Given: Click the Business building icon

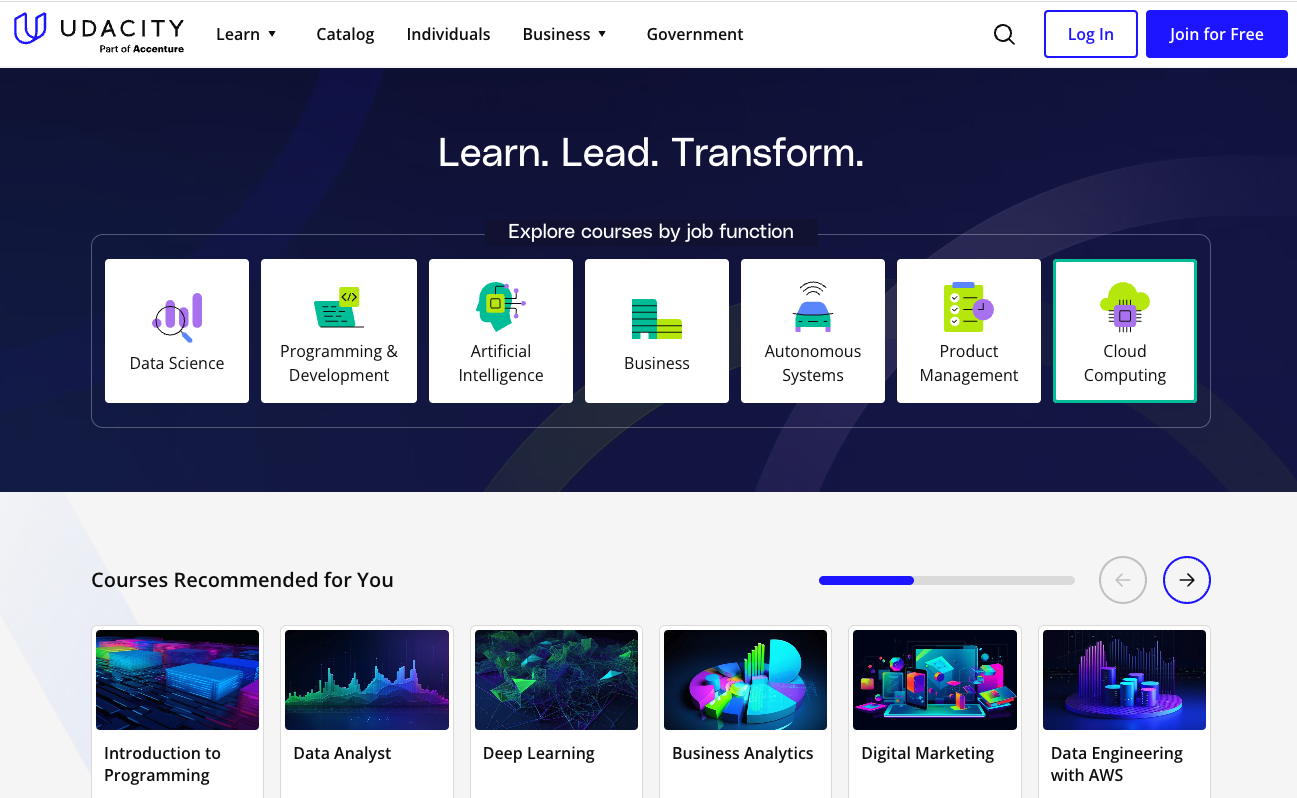Looking at the screenshot, I should 656,318.
